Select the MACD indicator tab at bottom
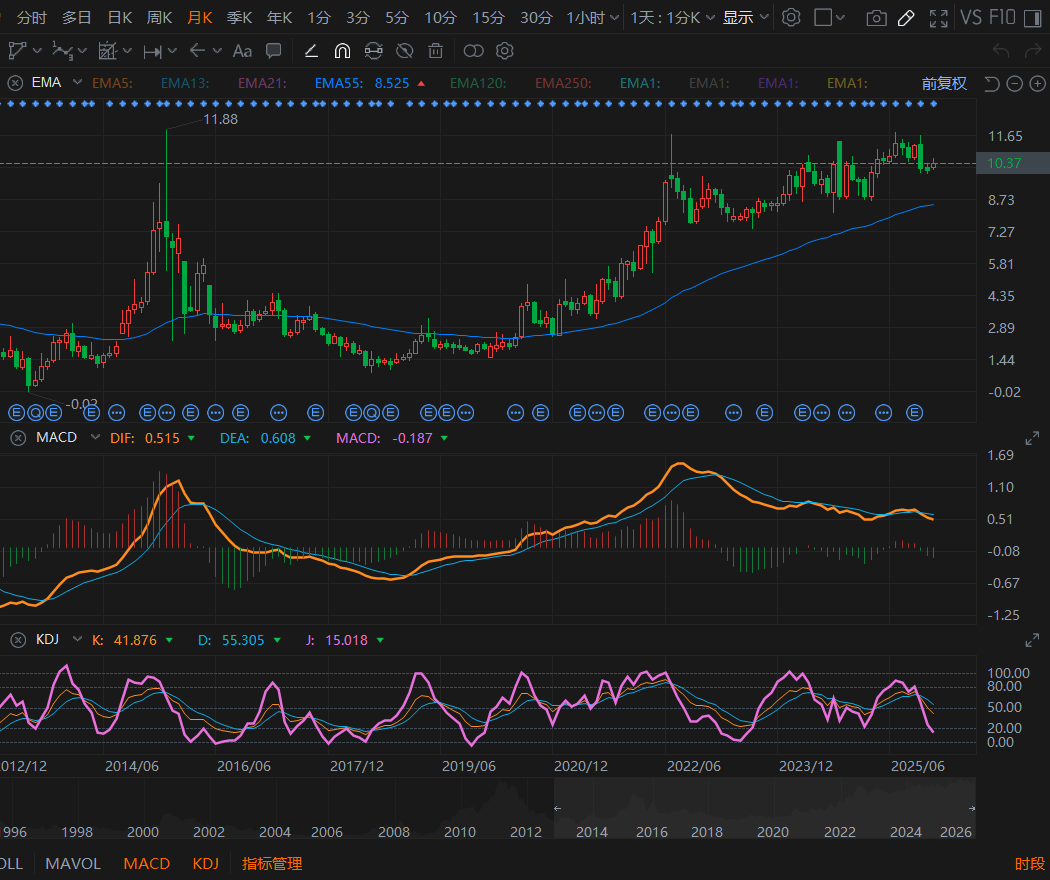This screenshot has height=880, width=1050. tap(146, 863)
